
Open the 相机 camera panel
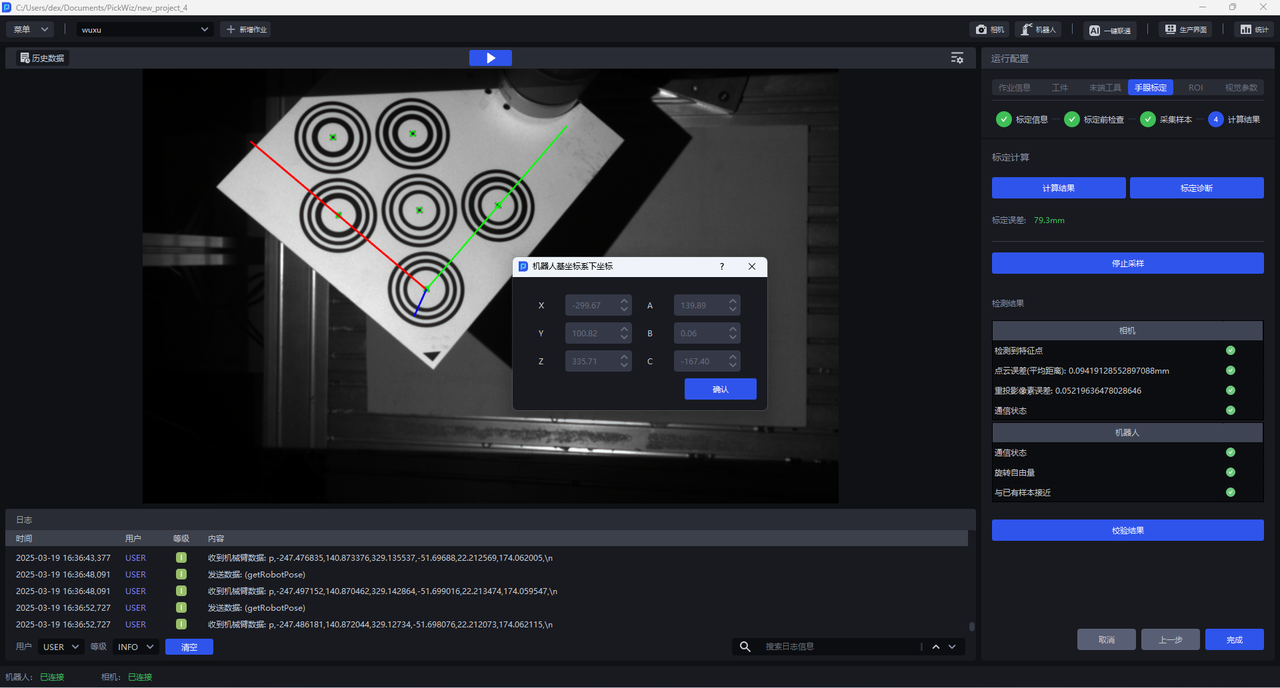(989, 30)
